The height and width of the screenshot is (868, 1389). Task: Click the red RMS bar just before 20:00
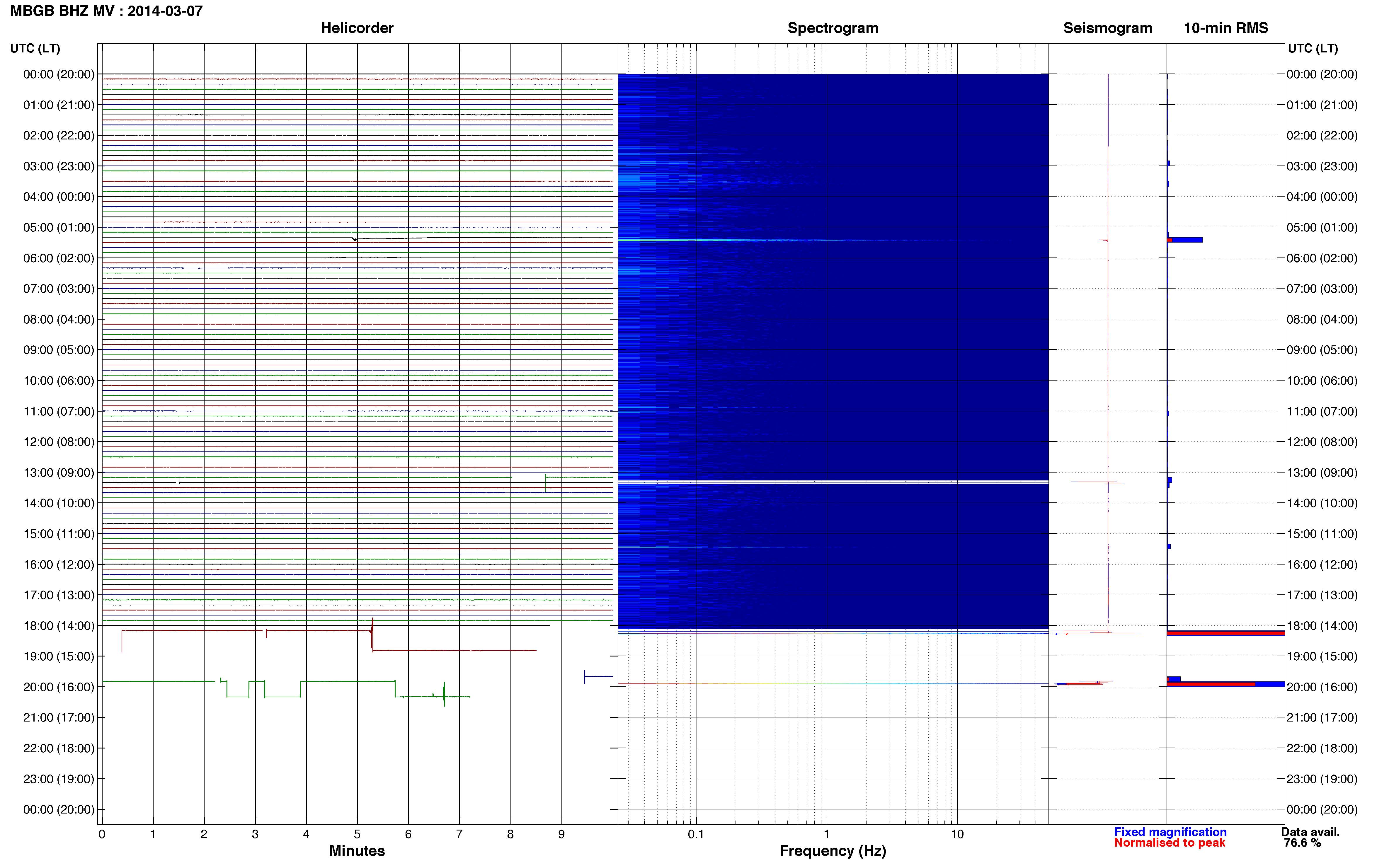pyautogui.click(x=1211, y=684)
